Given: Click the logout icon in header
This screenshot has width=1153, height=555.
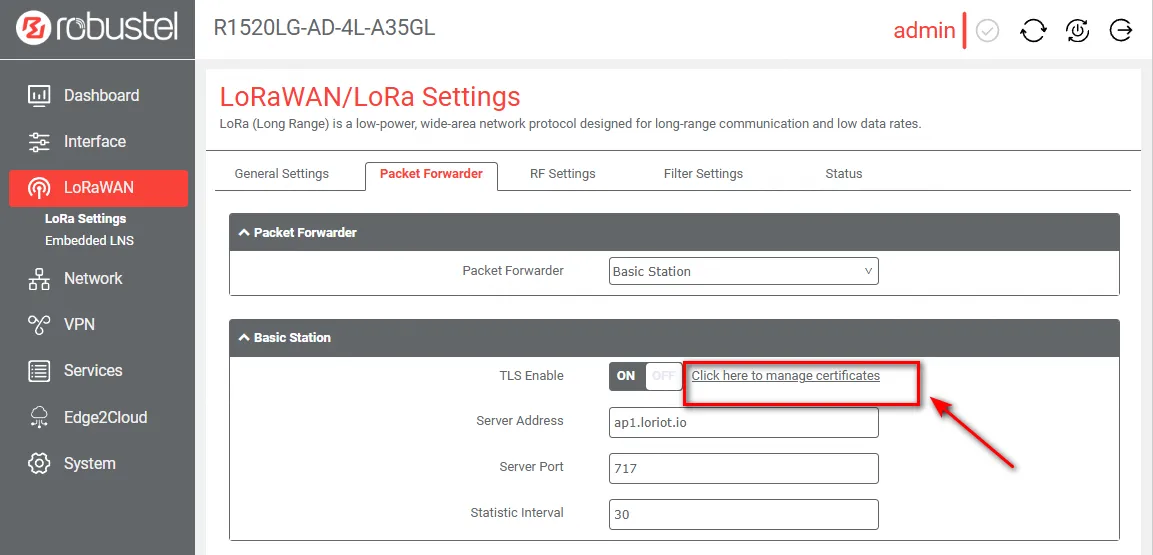Looking at the screenshot, I should point(1121,31).
